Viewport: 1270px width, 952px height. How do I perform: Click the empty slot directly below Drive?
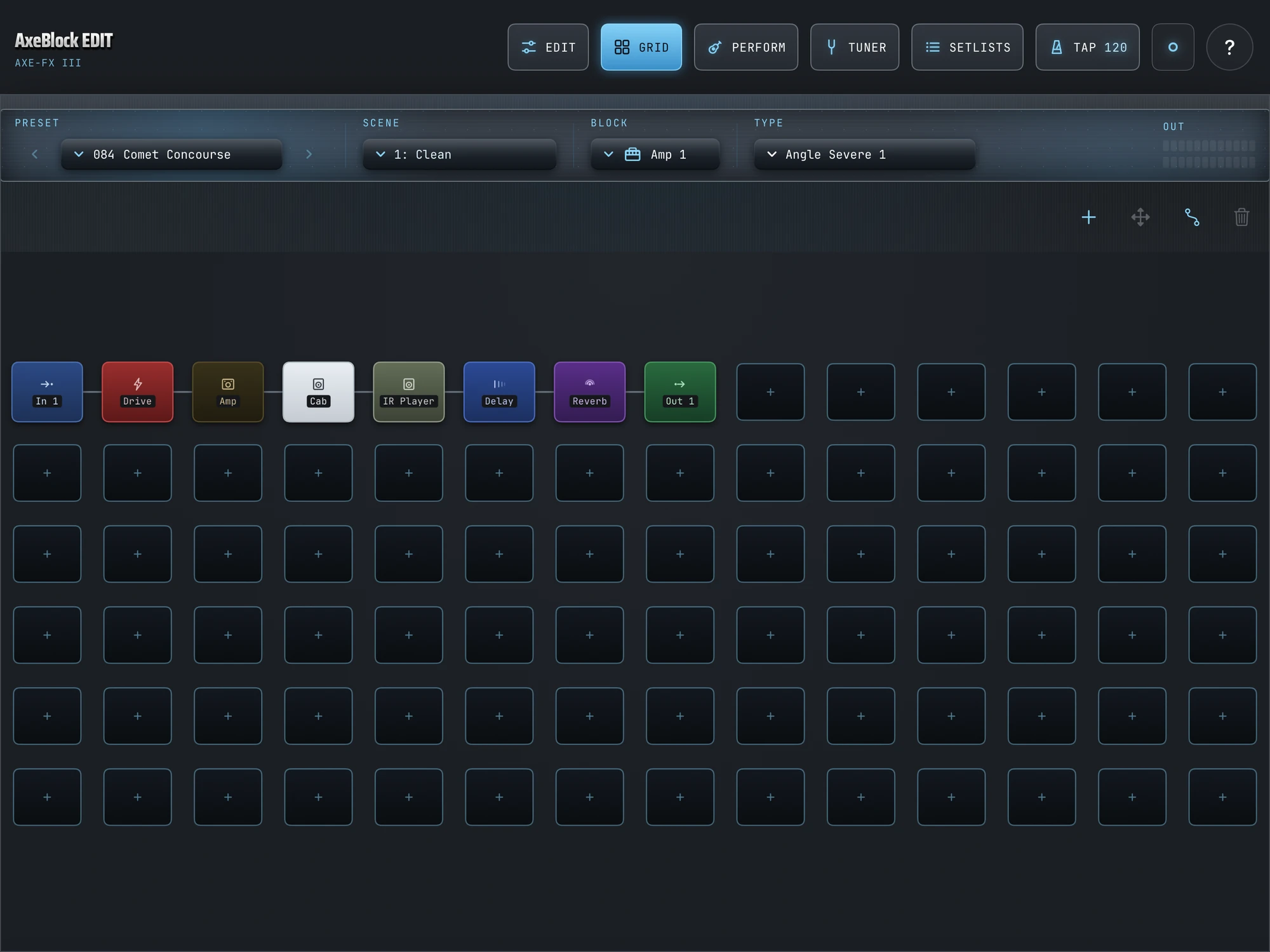pyautogui.click(x=137, y=473)
